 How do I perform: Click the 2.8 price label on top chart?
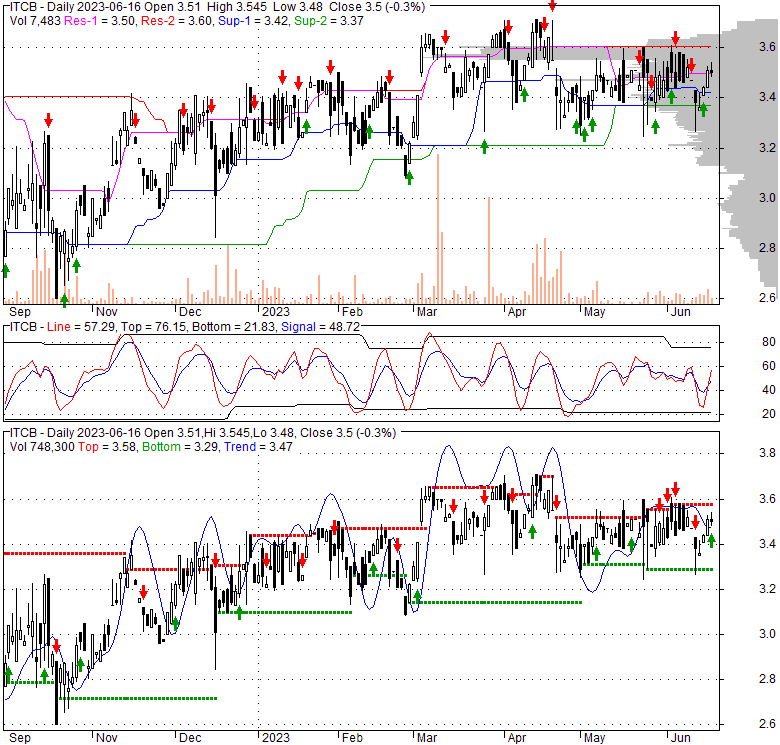tap(767, 248)
